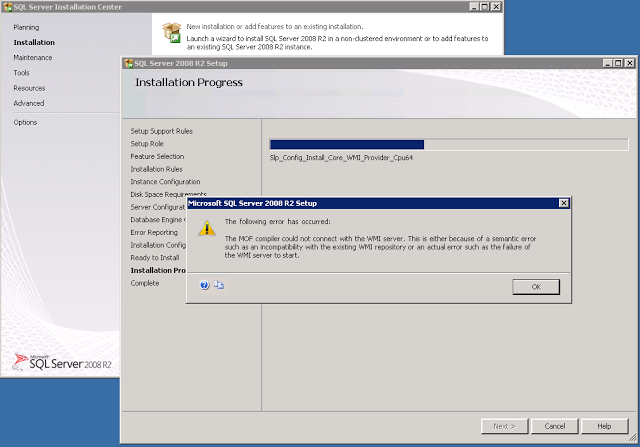Image resolution: width=640 pixels, height=447 pixels.
Task: Close the Microsoft SQL Server Setup error dialog
Action: coord(564,203)
